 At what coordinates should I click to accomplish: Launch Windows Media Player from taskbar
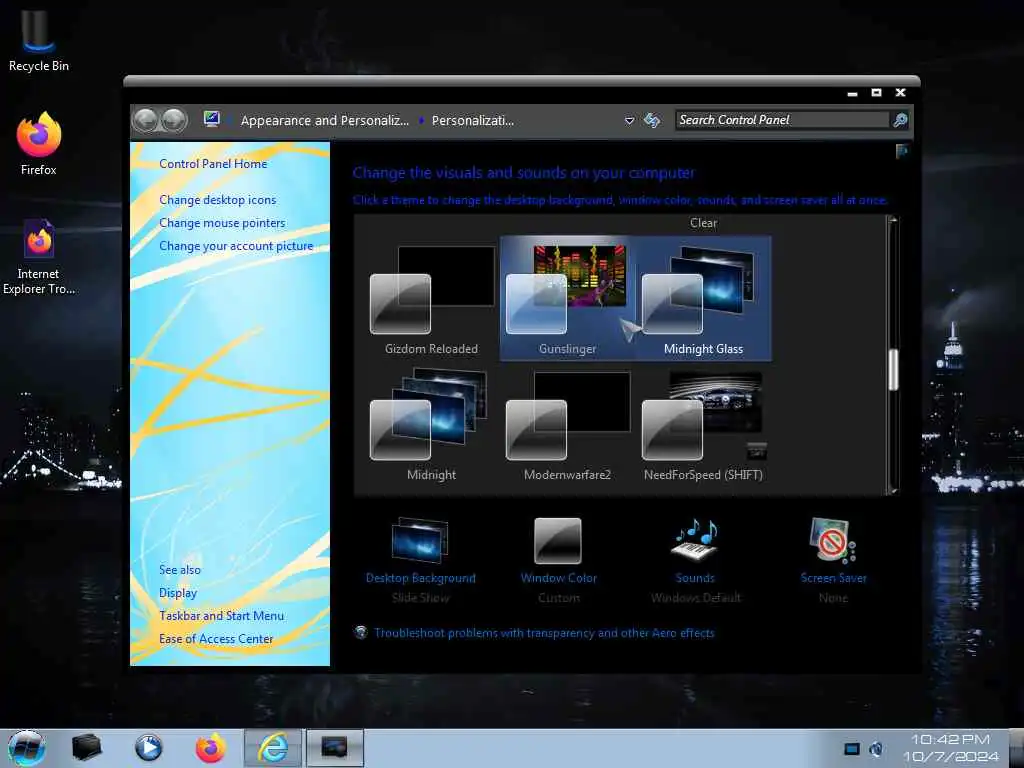click(148, 748)
